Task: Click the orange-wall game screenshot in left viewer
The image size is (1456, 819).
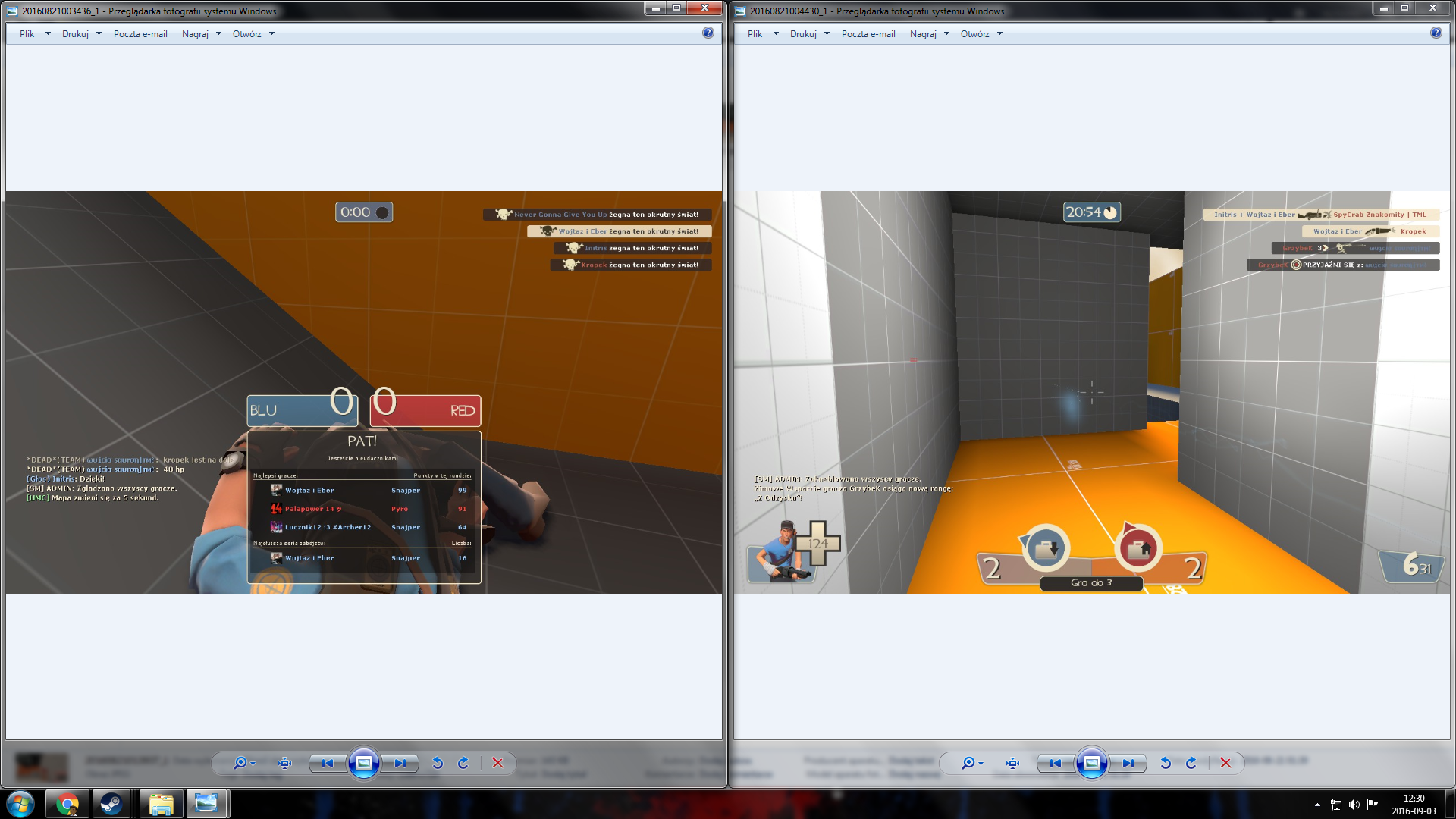Action: (364, 392)
